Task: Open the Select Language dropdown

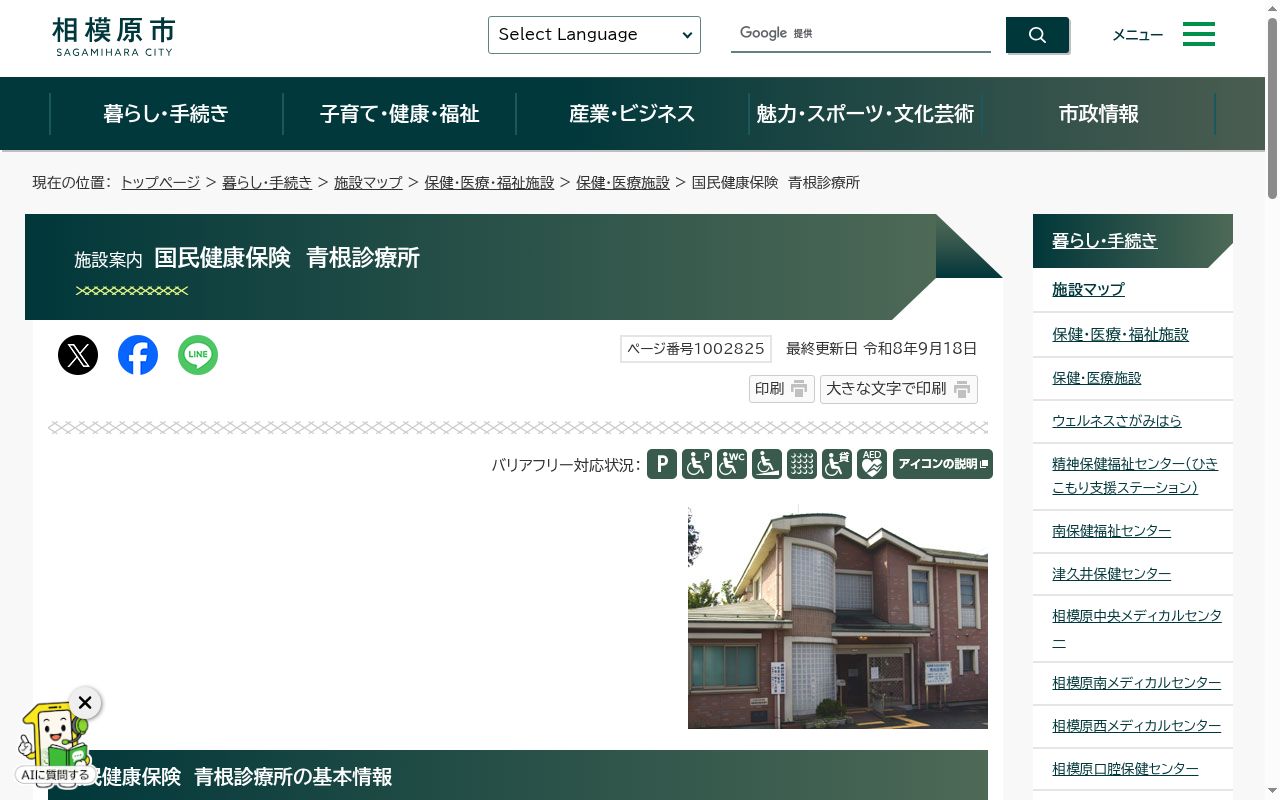Action: (594, 35)
